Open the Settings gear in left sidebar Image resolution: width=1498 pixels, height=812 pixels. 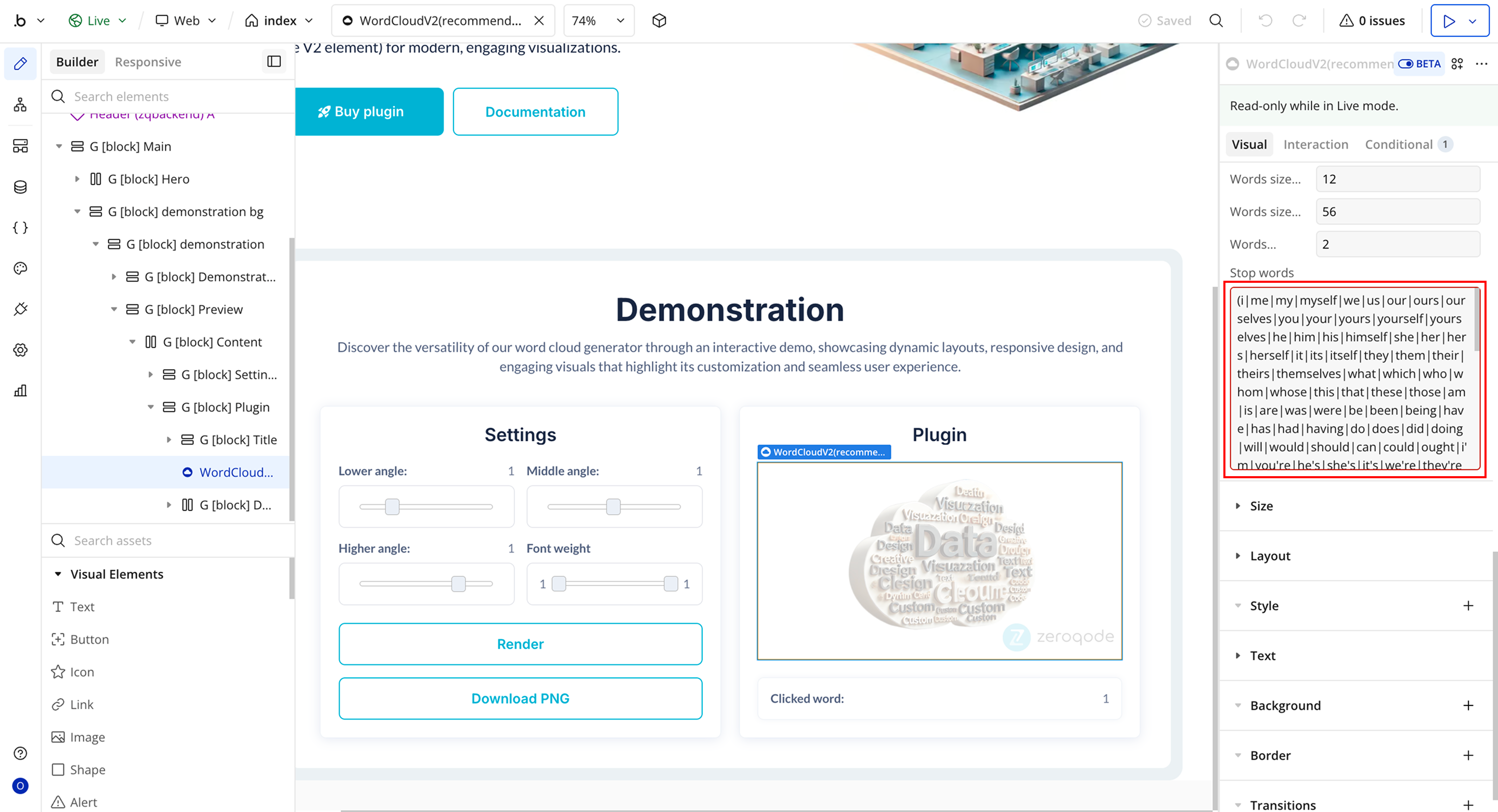point(20,350)
